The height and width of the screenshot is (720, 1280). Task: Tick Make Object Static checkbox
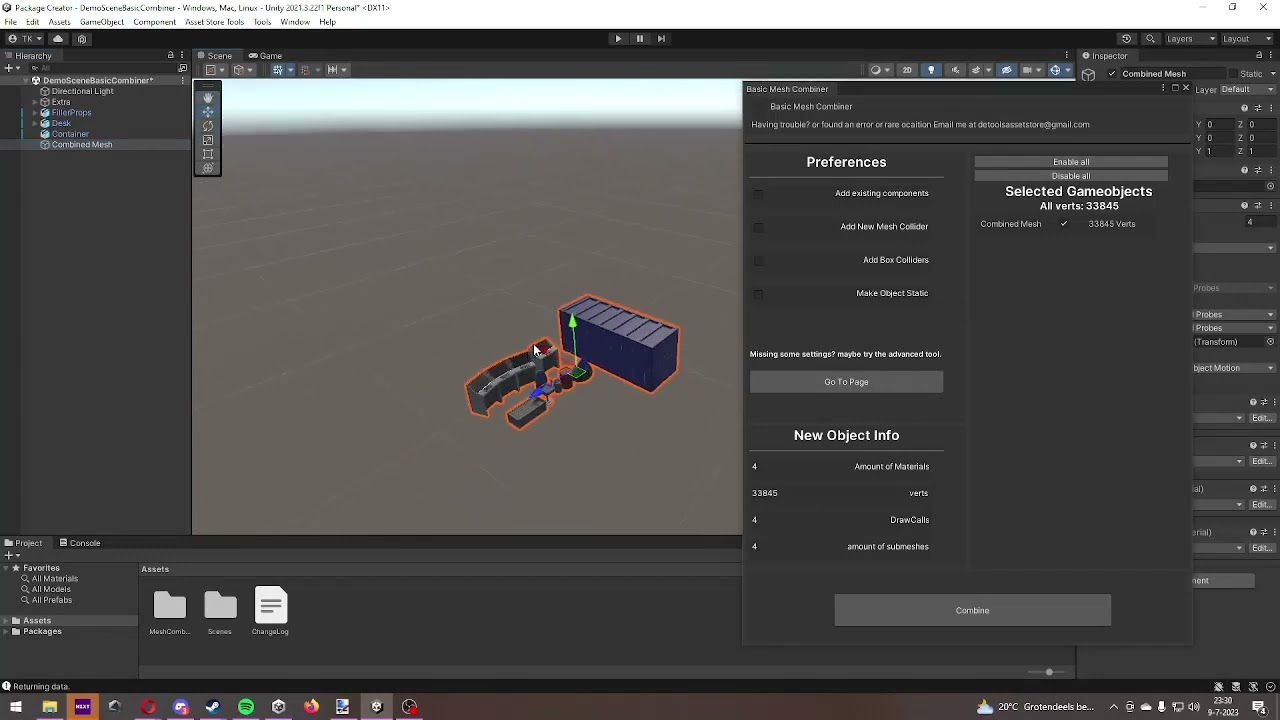(757, 294)
